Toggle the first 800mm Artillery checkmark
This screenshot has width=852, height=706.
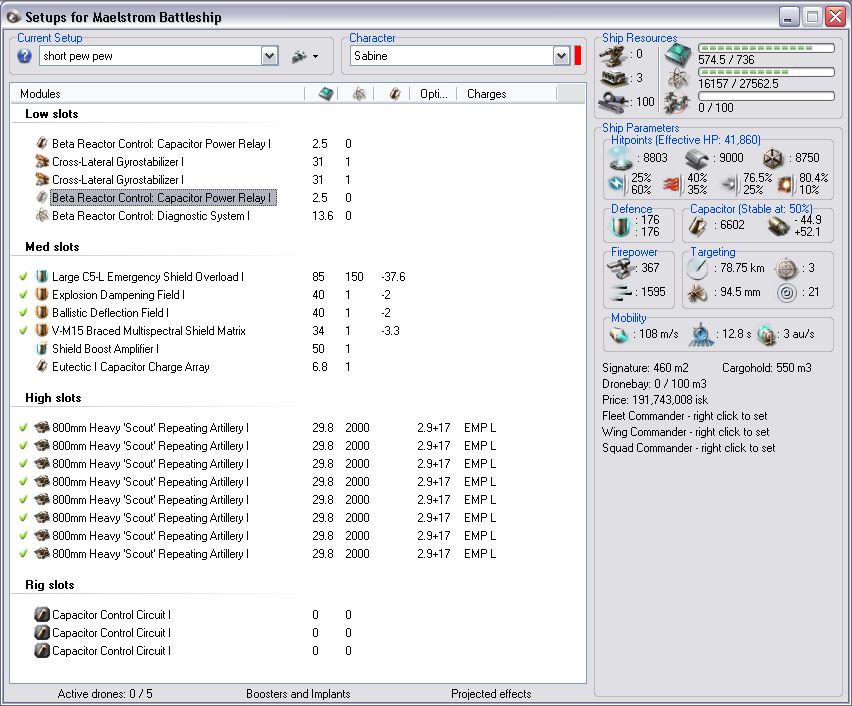click(x=23, y=428)
